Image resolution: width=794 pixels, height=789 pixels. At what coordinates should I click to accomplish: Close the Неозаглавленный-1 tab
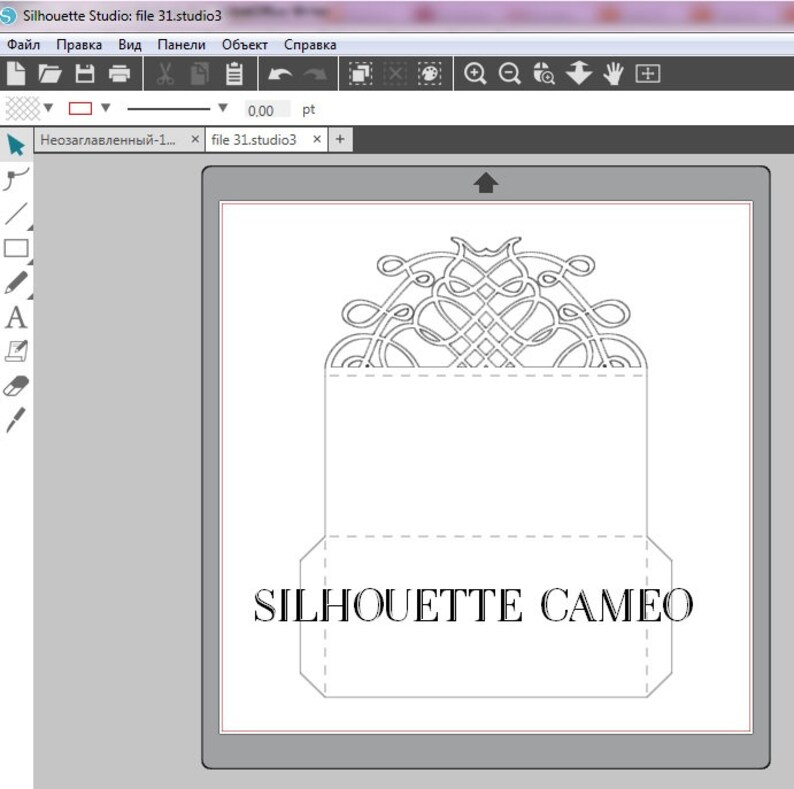pyautogui.click(x=195, y=139)
